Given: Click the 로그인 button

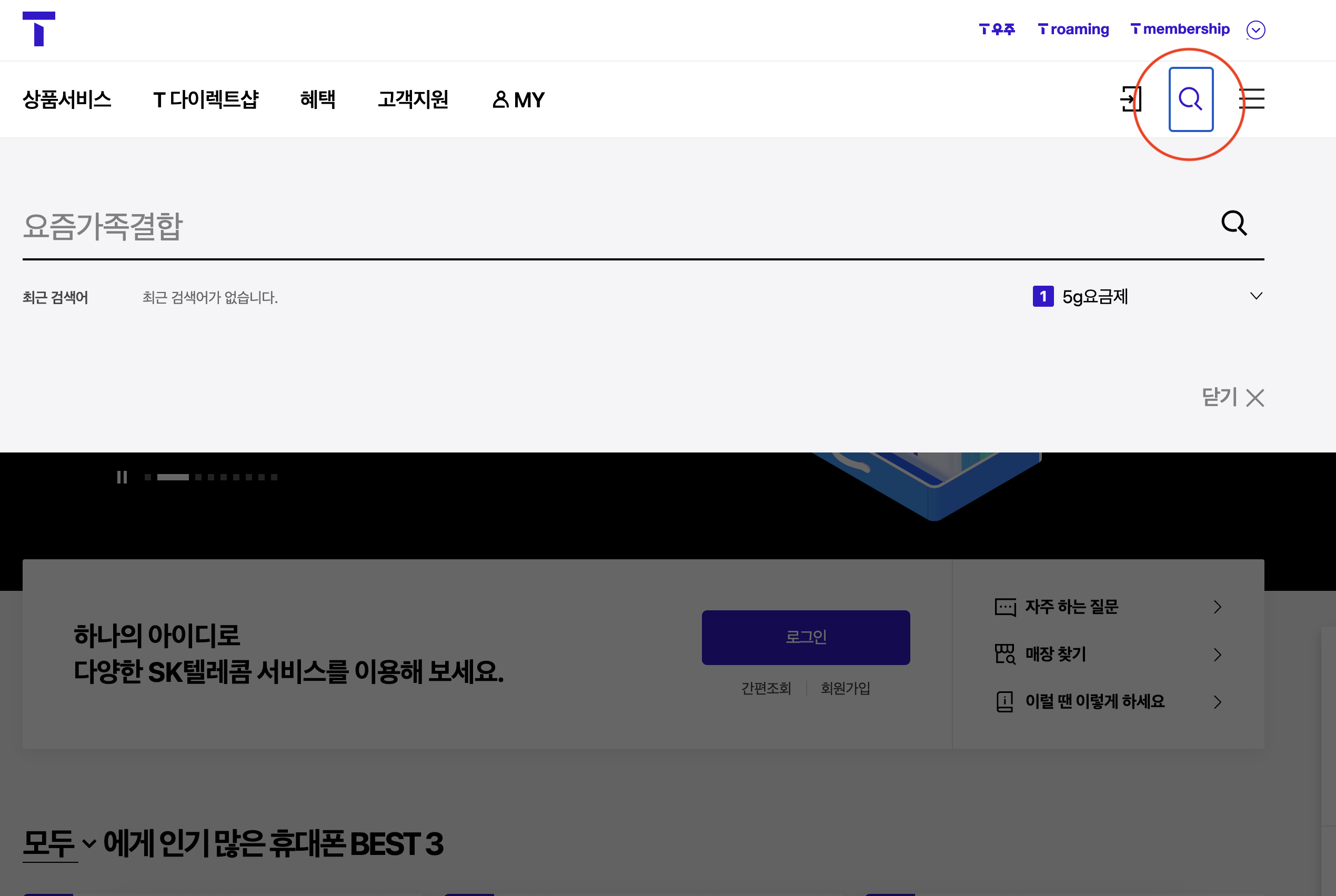Looking at the screenshot, I should [806, 637].
